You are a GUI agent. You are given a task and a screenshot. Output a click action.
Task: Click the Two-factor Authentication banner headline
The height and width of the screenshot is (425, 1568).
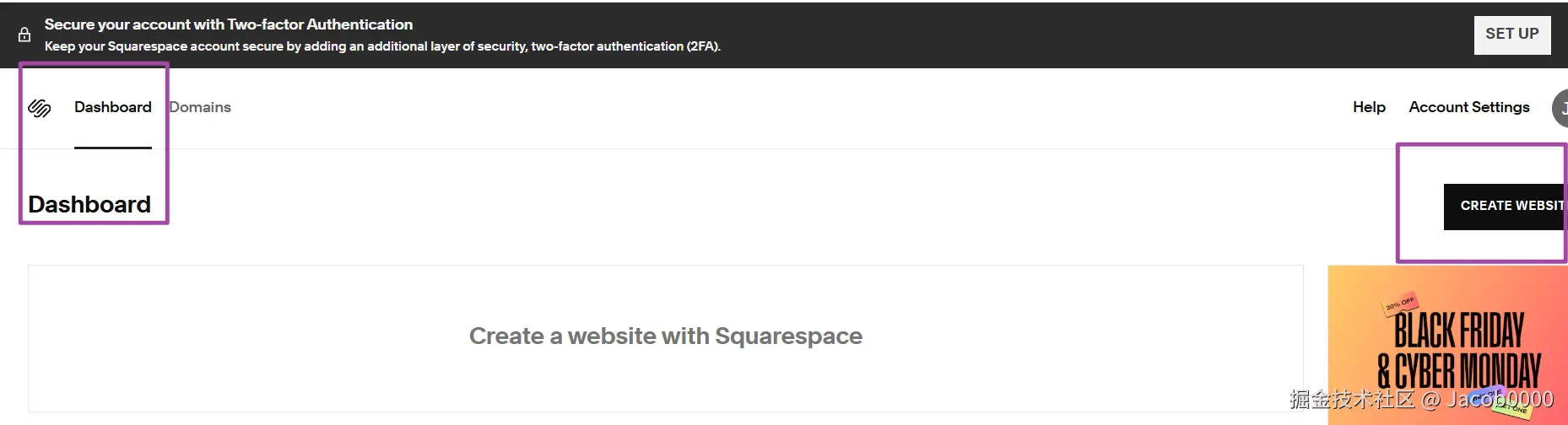click(x=229, y=24)
